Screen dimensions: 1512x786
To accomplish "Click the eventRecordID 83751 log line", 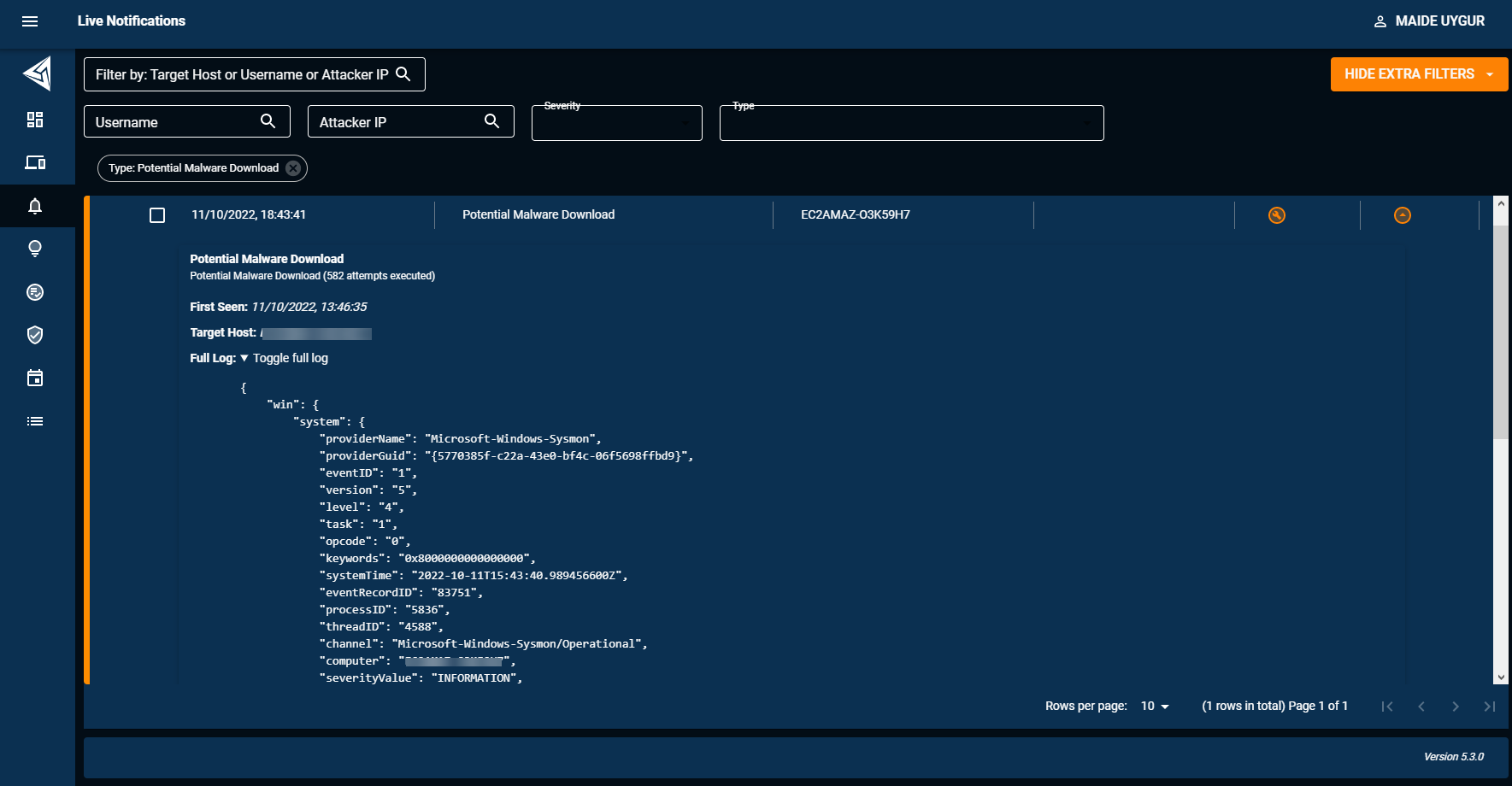I will tap(401, 593).
